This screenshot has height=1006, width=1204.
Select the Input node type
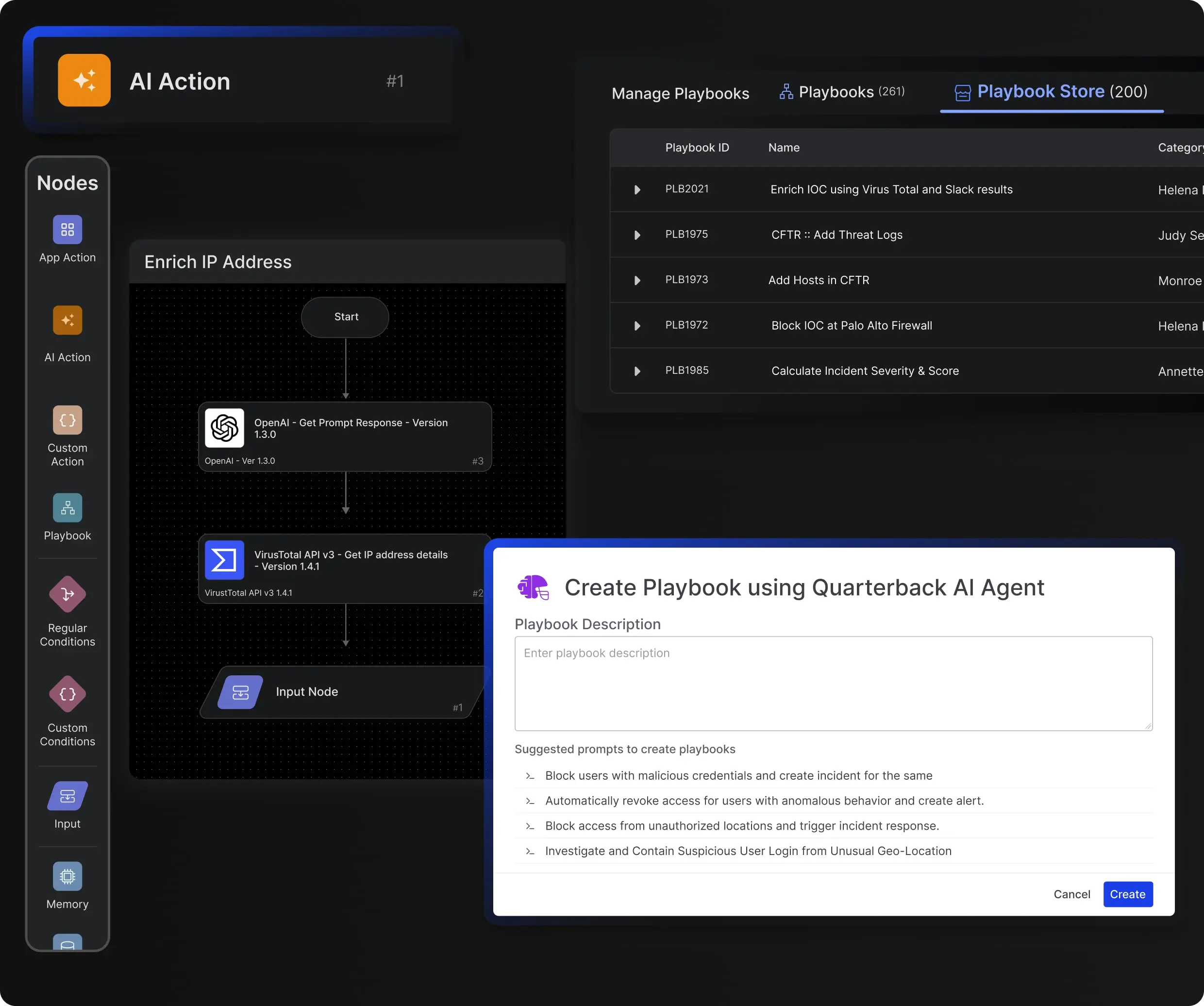(x=67, y=796)
